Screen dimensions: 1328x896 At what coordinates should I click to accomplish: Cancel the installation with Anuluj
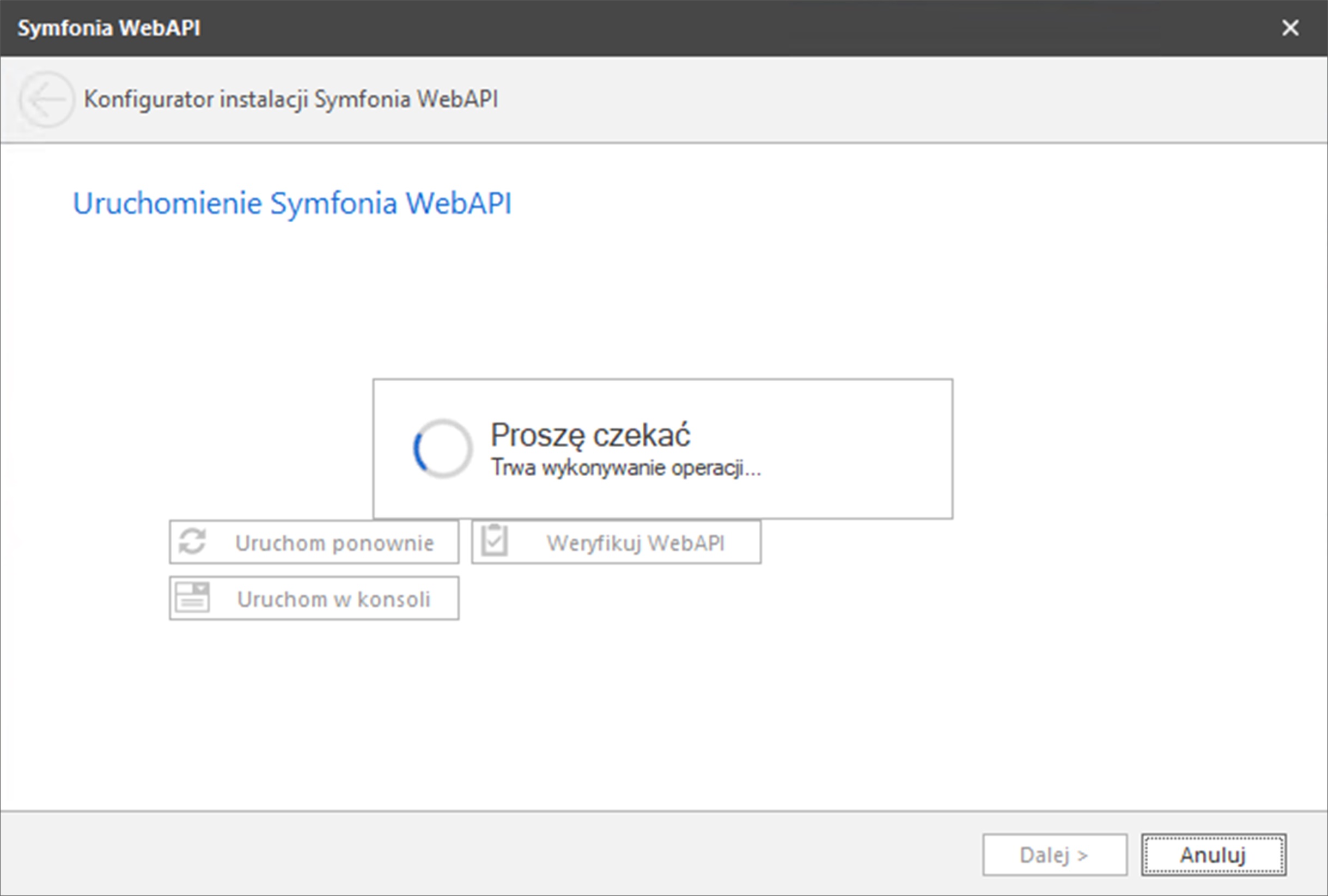tap(1213, 855)
